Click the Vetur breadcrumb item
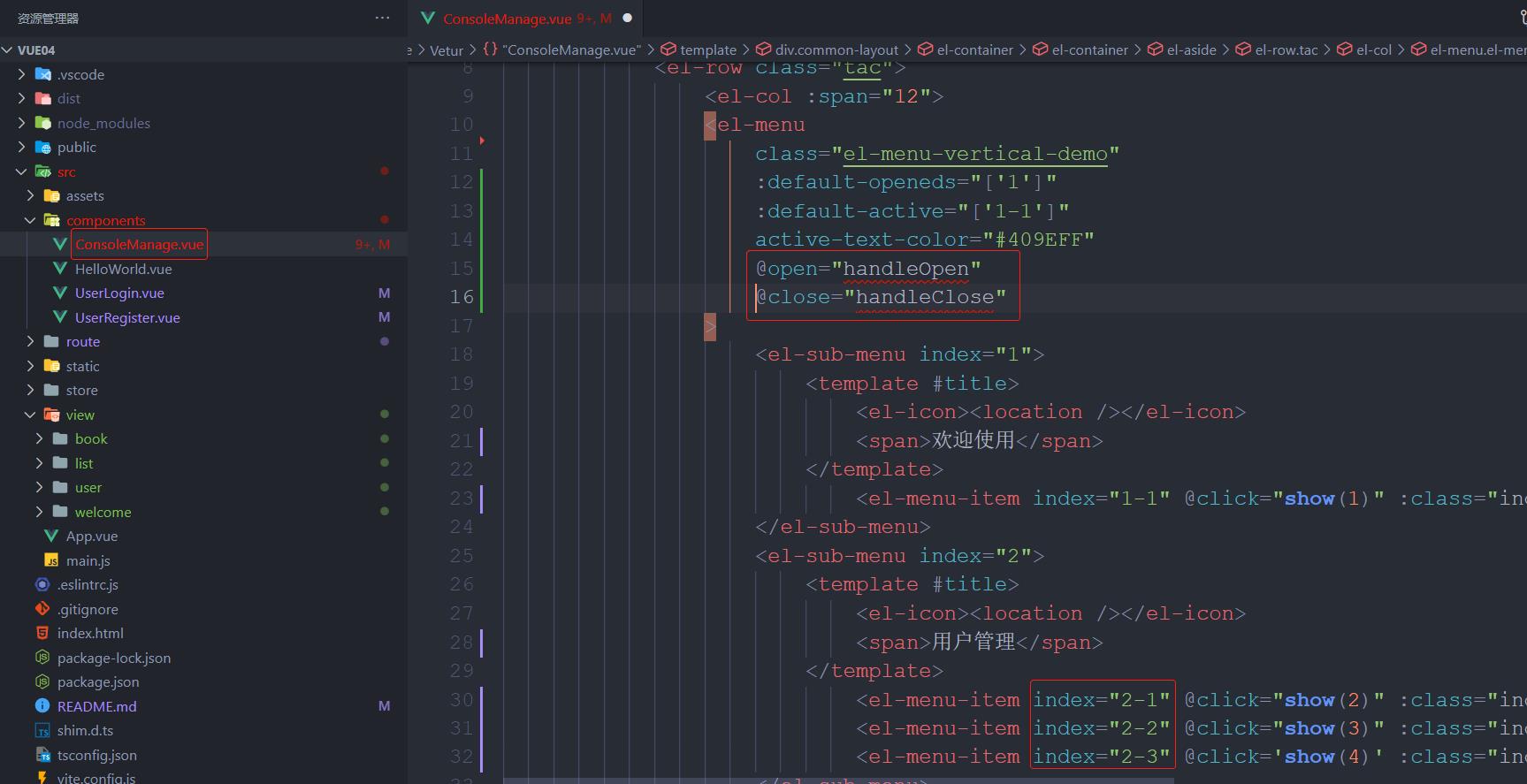The width and height of the screenshot is (1527, 784). (x=446, y=50)
